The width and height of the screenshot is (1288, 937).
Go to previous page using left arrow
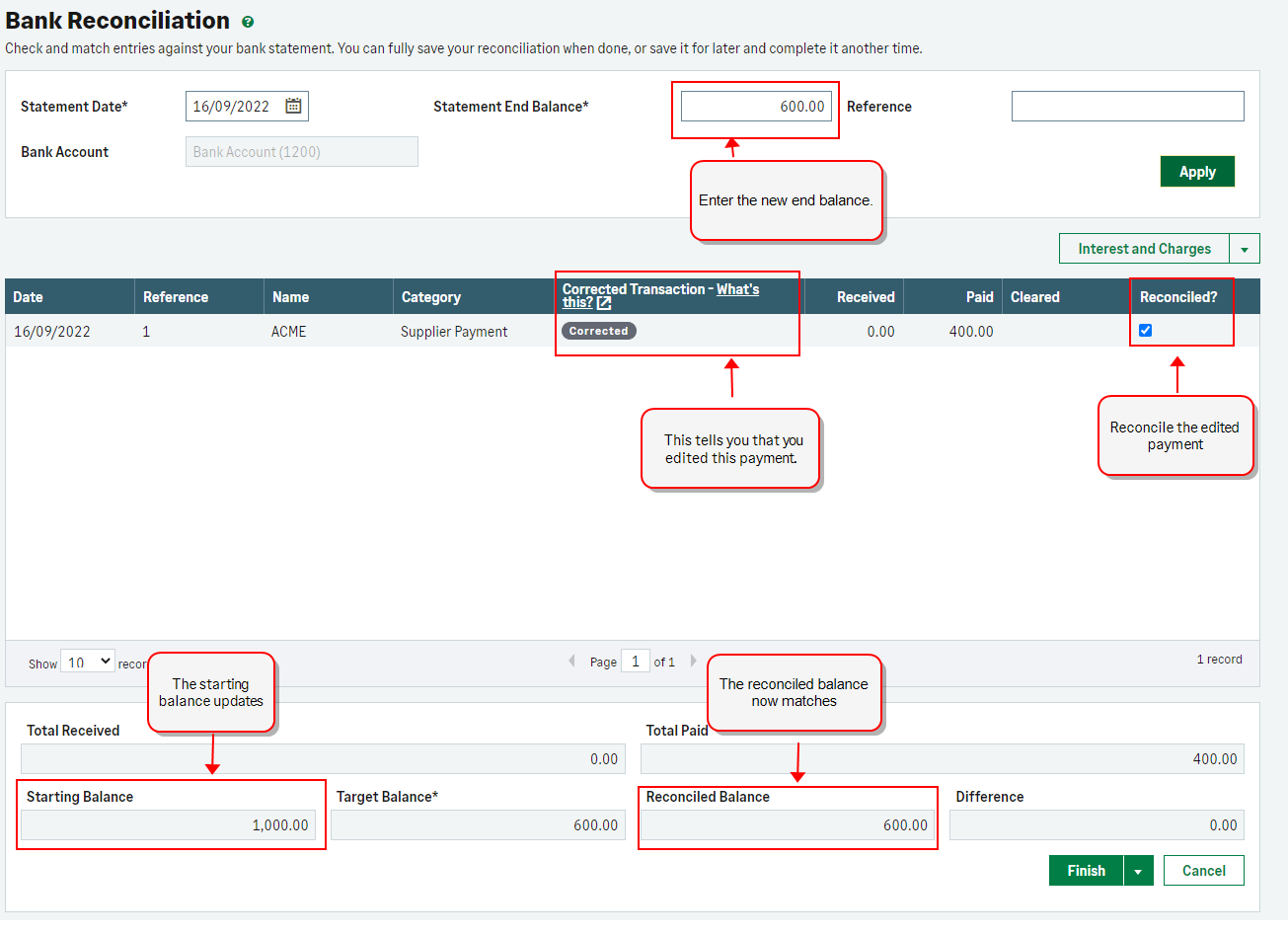coord(571,662)
